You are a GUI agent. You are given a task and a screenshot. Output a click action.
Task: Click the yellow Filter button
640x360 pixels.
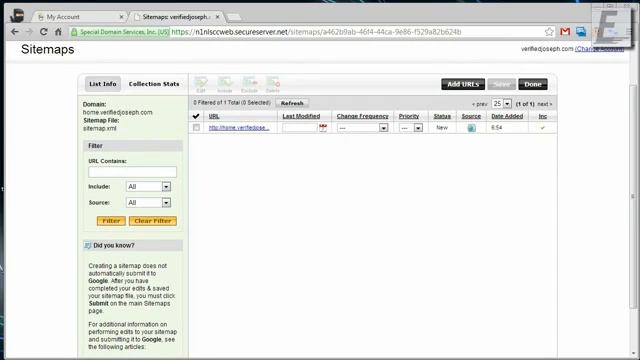tap(111, 221)
